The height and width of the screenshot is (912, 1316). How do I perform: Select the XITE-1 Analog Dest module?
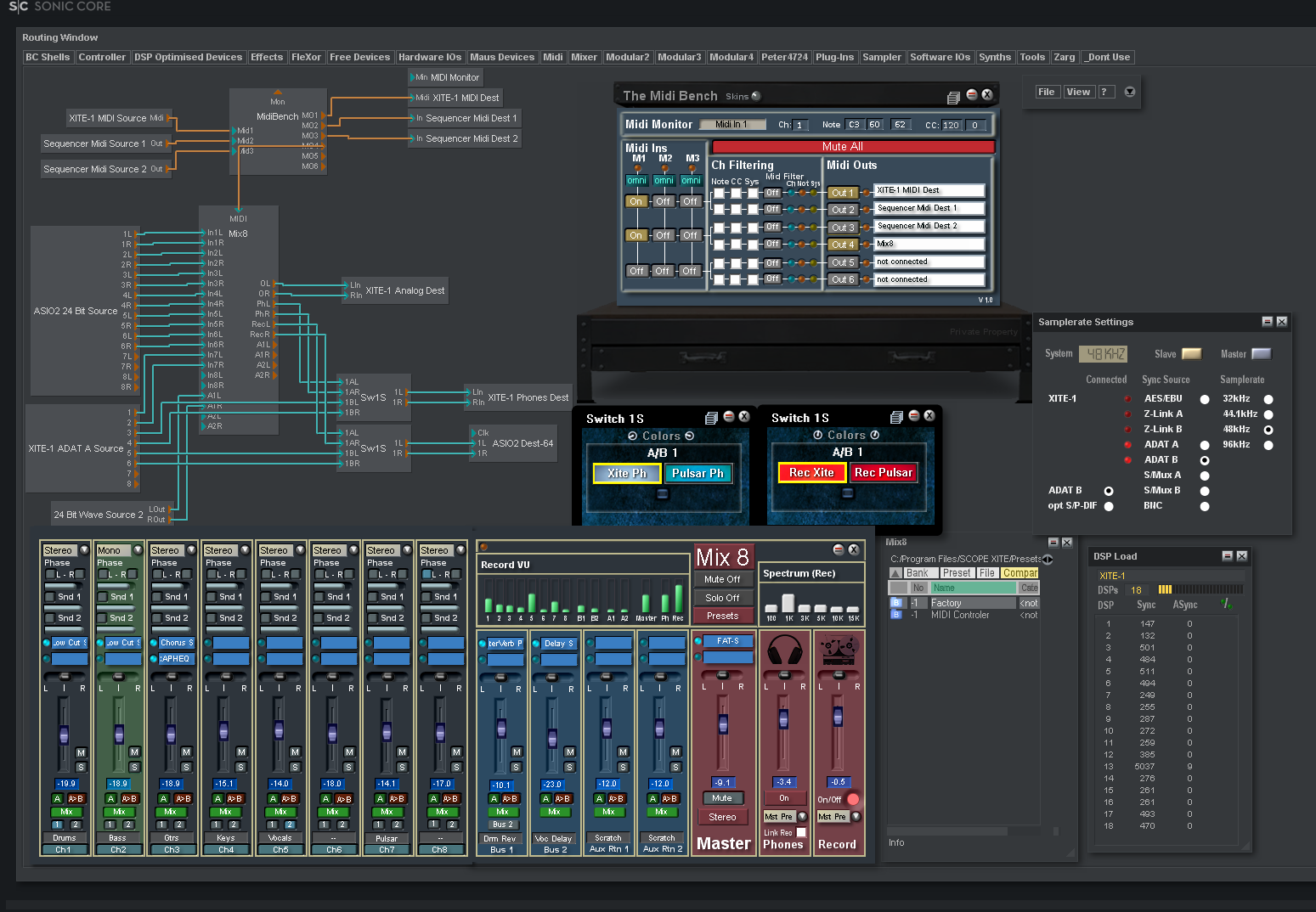point(396,290)
